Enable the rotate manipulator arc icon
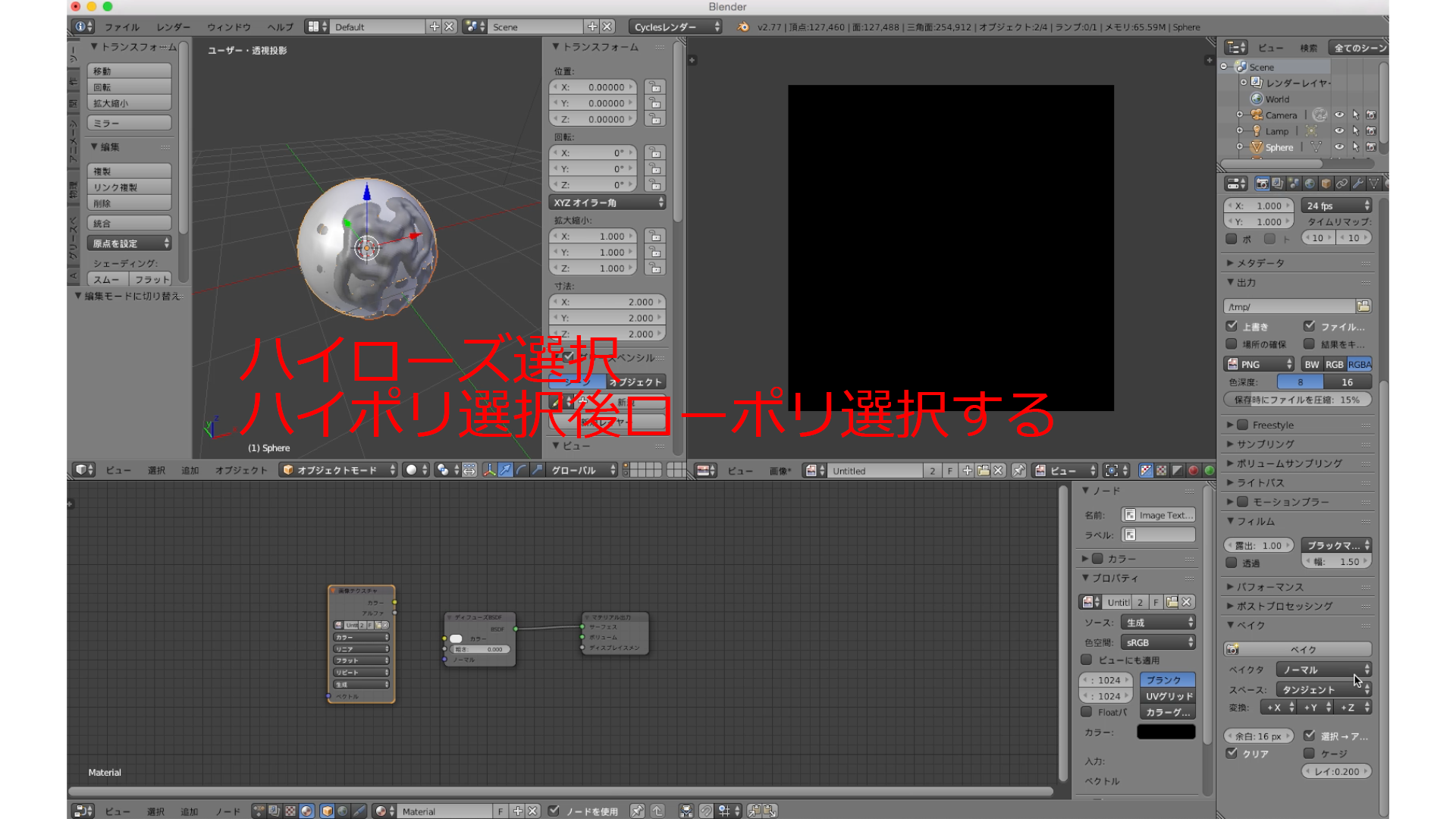Image resolution: width=1456 pixels, height=819 pixels. pyautogui.click(x=521, y=470)
